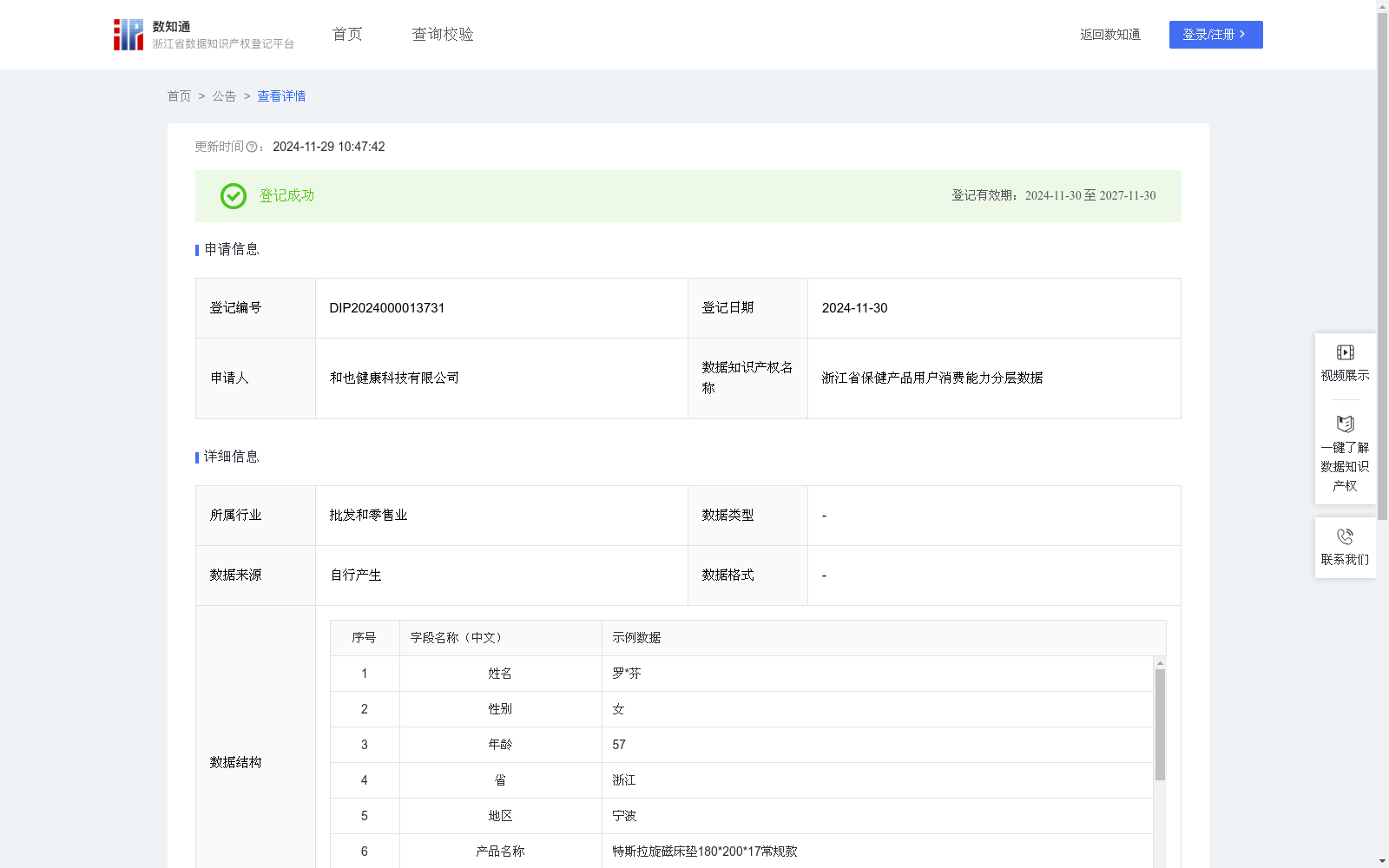The width and height of the screenshot is (1389, 868).
Task: Click the 申请信息 section heading
Action: (x=232, y=250)
